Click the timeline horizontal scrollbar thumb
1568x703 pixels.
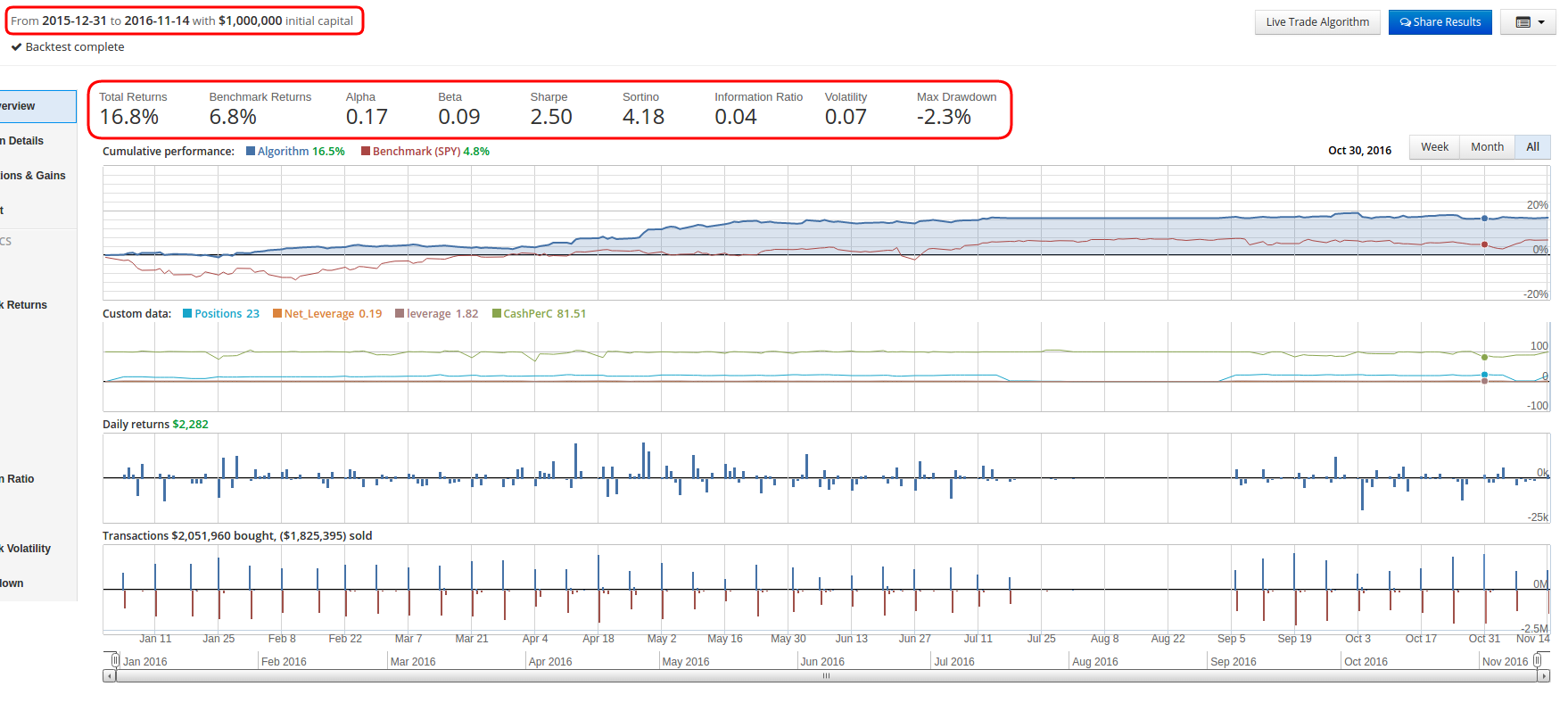826,676
